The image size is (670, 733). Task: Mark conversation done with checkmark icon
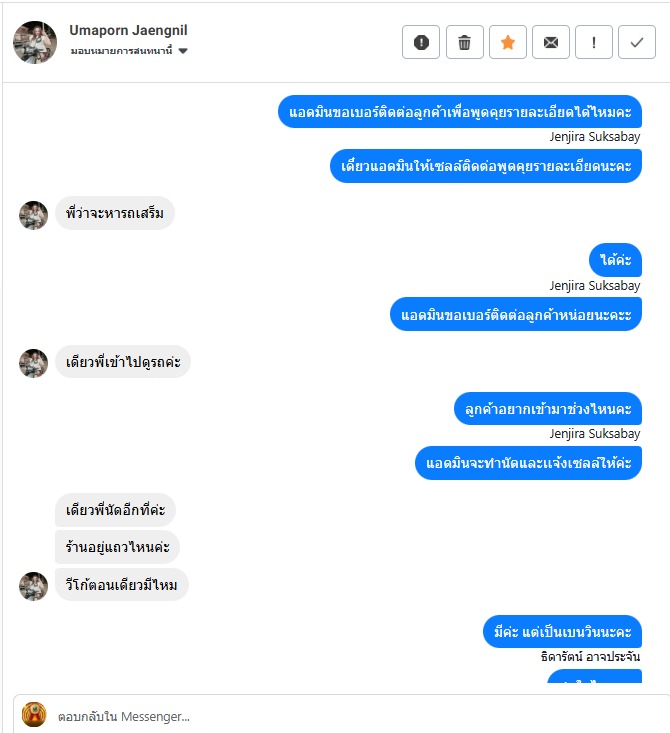pos(637,42)
